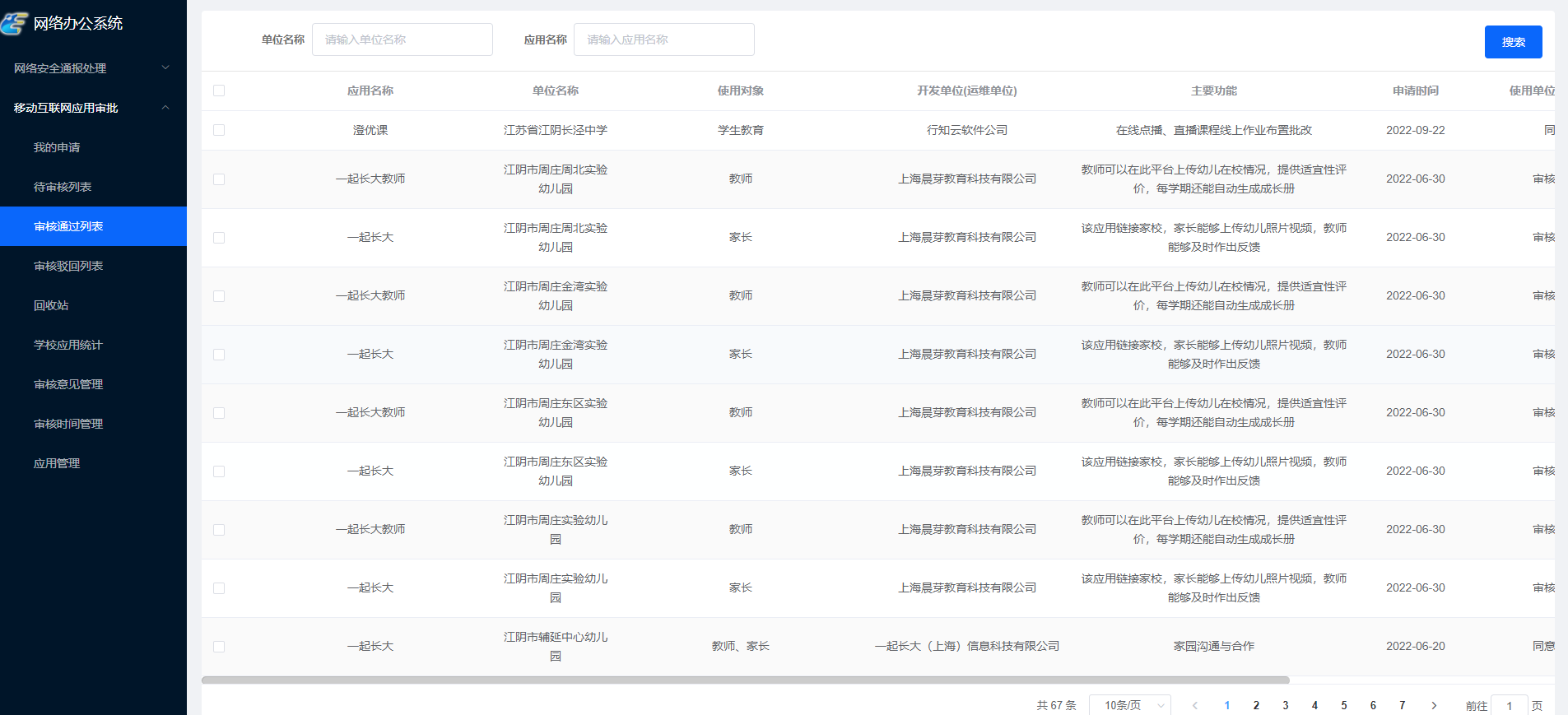Click the previous page arrow in pagination
The height and width of the screenshot is (715, 1568).
pos(1195,705)
